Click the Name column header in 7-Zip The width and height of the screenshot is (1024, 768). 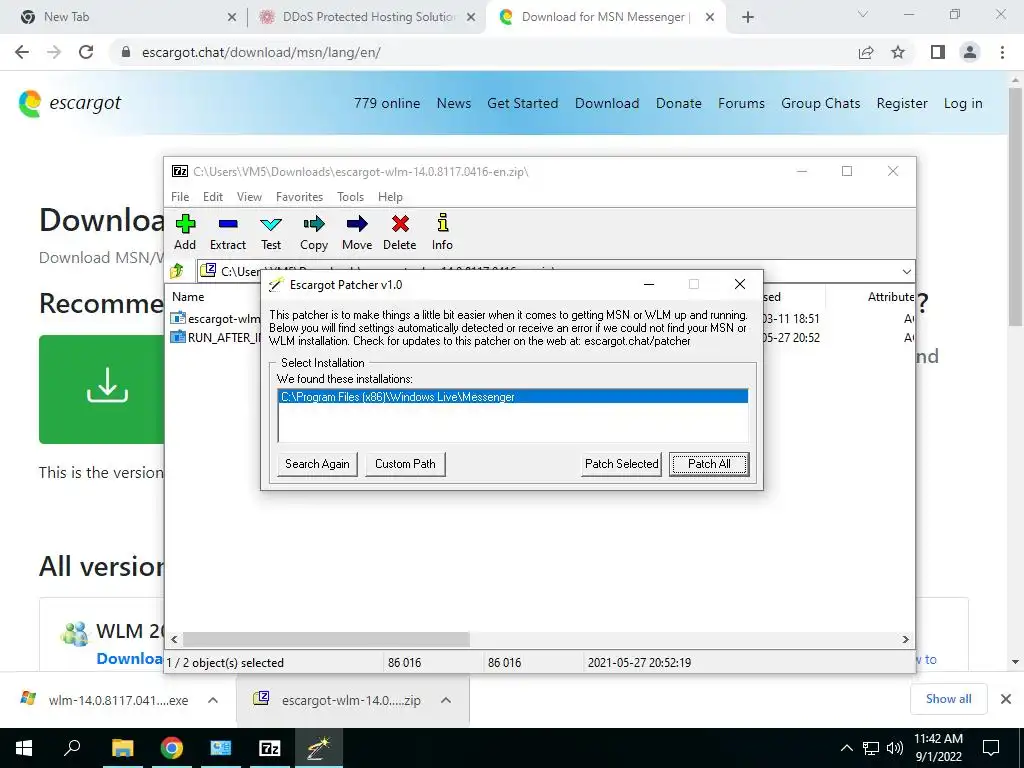(x=188, y=296)
